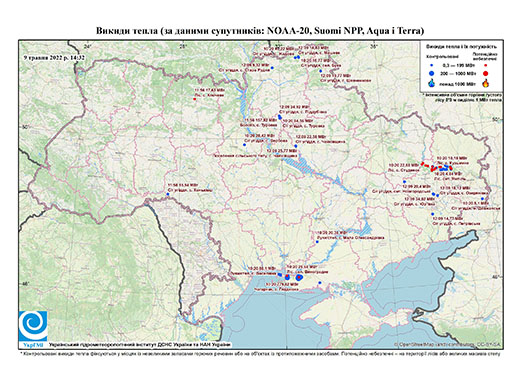The width and height of the screenshot is (520, 368).
Task: Select the large blue marker with red center near Виноградне
Action: coord(299,277)
